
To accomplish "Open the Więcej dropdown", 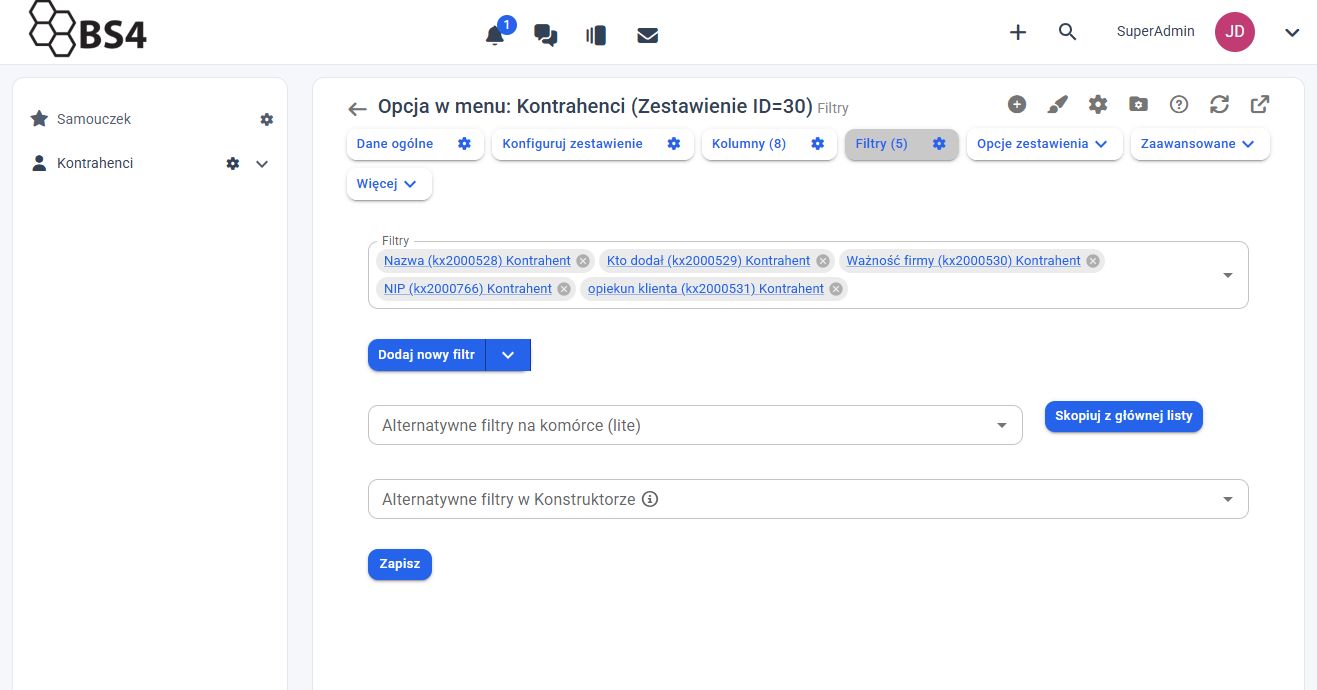I will [389, 184].
